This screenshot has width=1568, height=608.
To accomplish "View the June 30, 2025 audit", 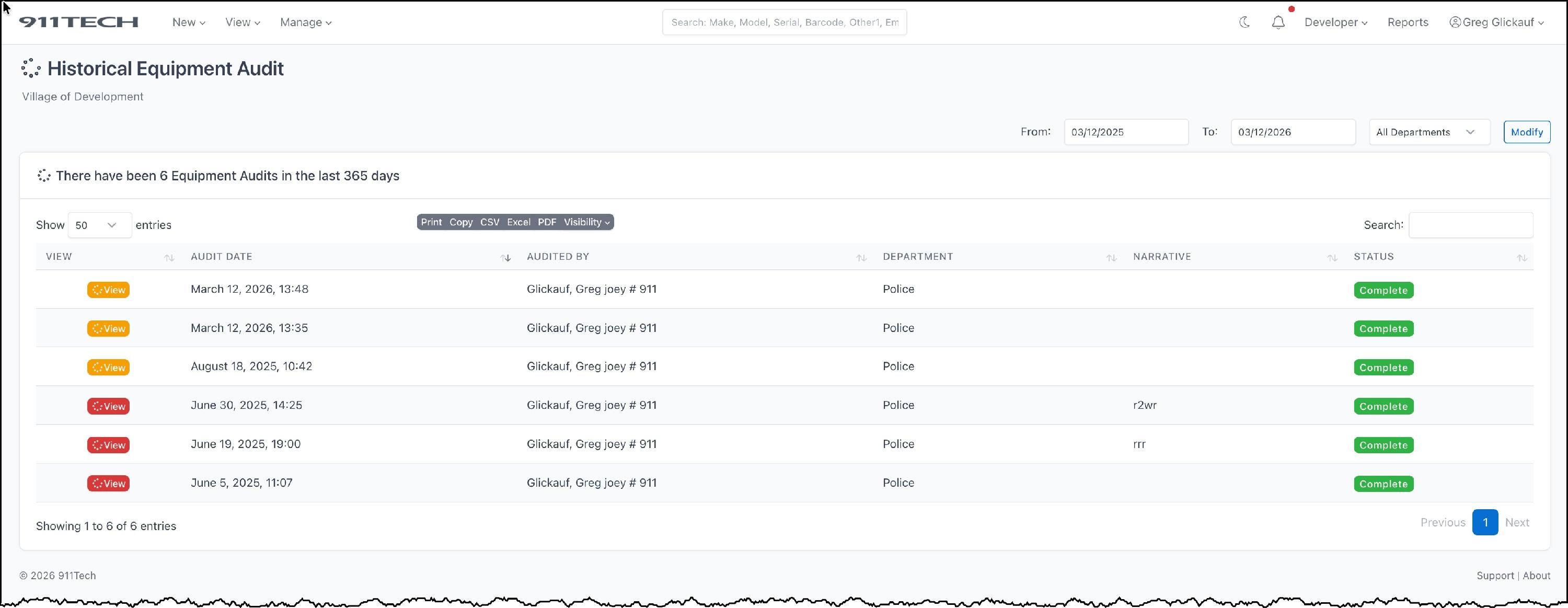I will click(x=108, y=406).
